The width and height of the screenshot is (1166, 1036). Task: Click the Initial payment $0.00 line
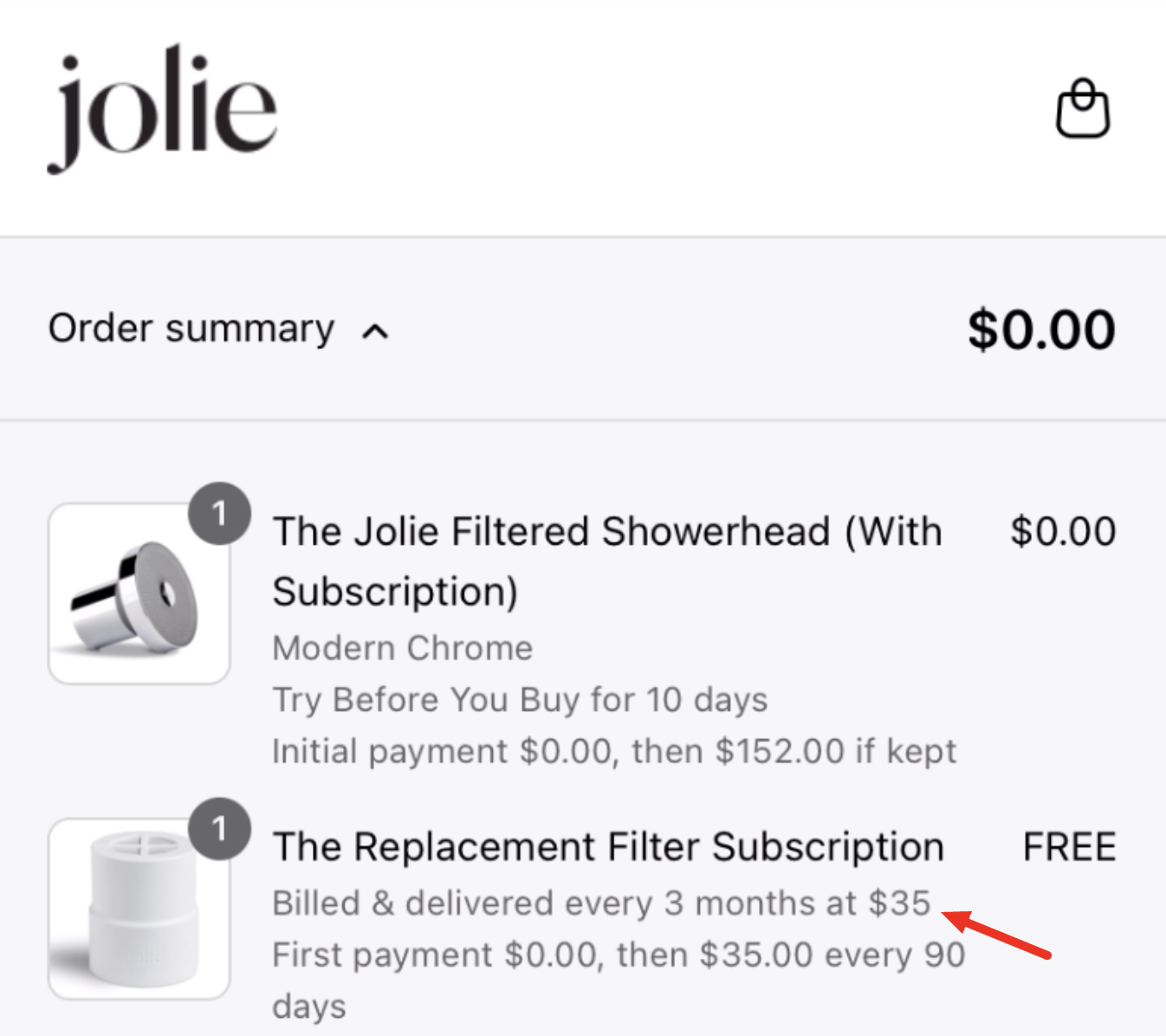click(614, 752)
